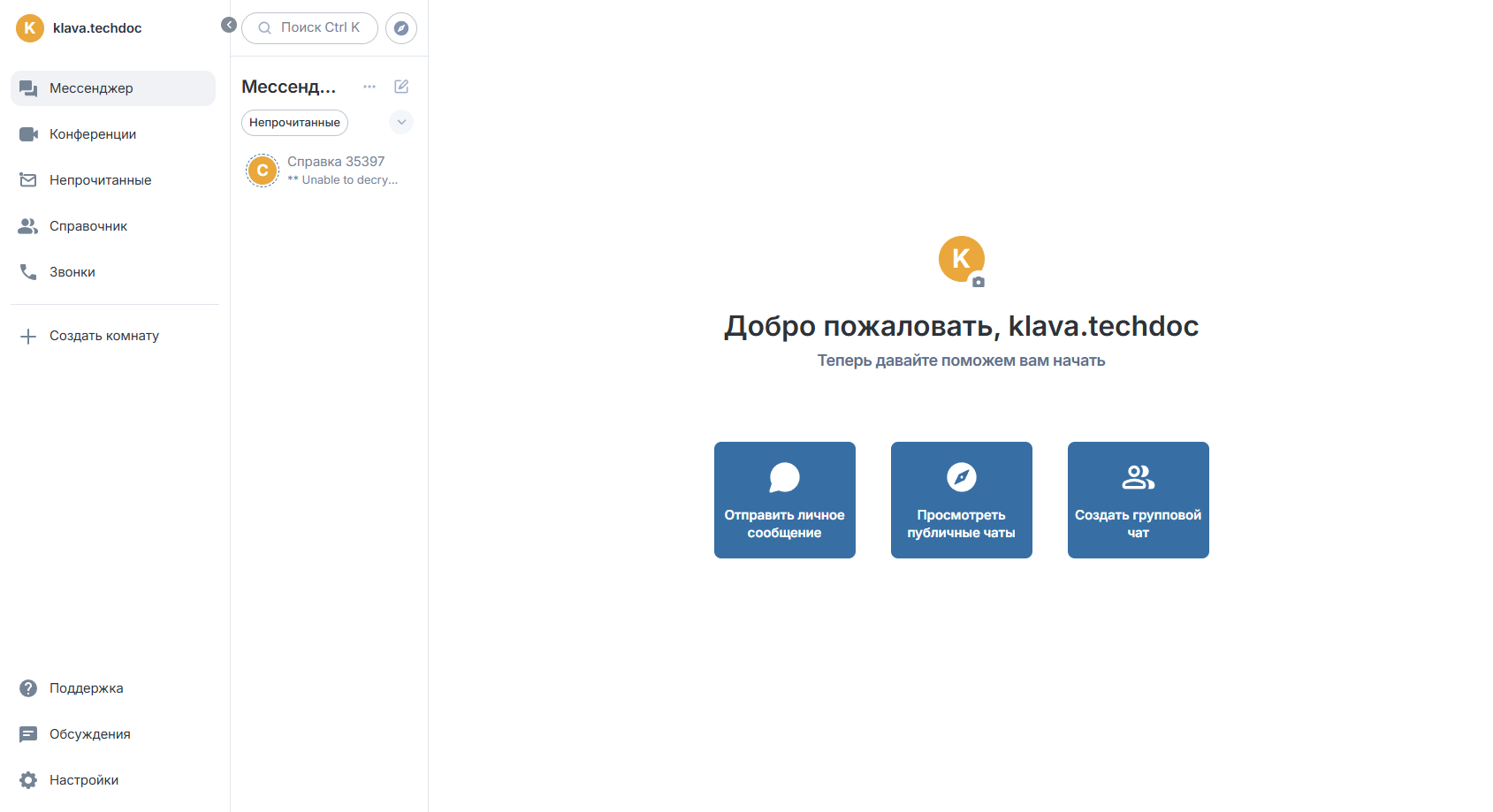The width and height of the screenshot is (1493, 812).
Task: Open Обсуждения section
Action: pos(113,734)
